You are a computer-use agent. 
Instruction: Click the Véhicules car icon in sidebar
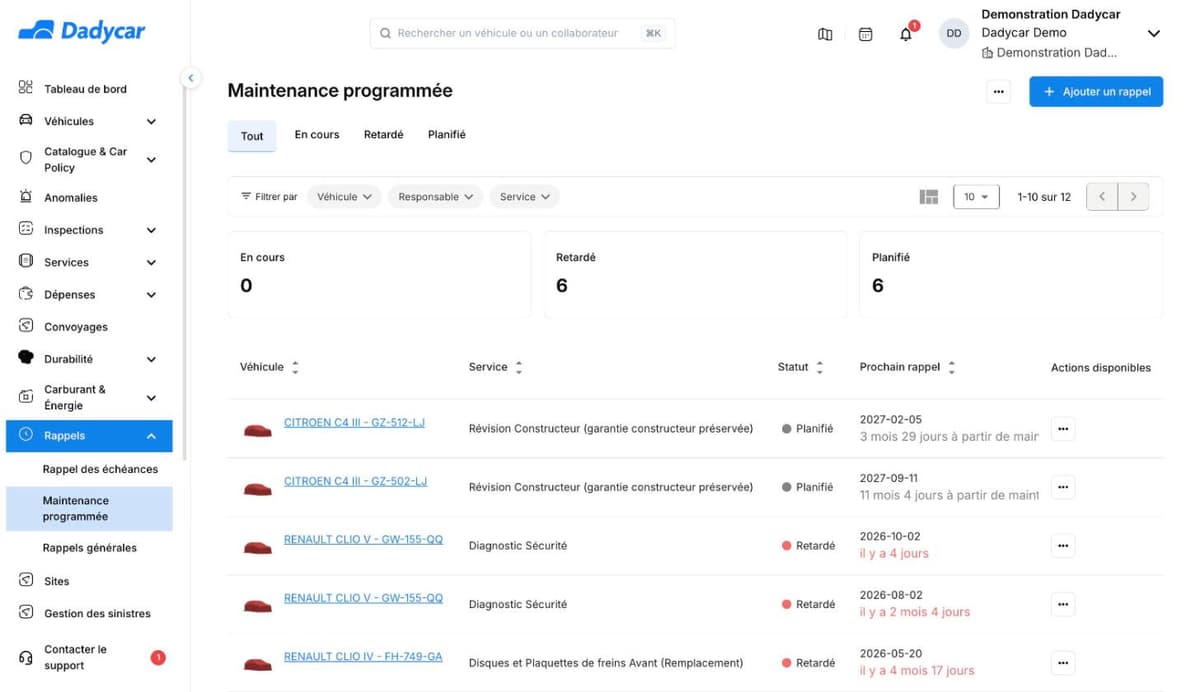coord(26,121)
